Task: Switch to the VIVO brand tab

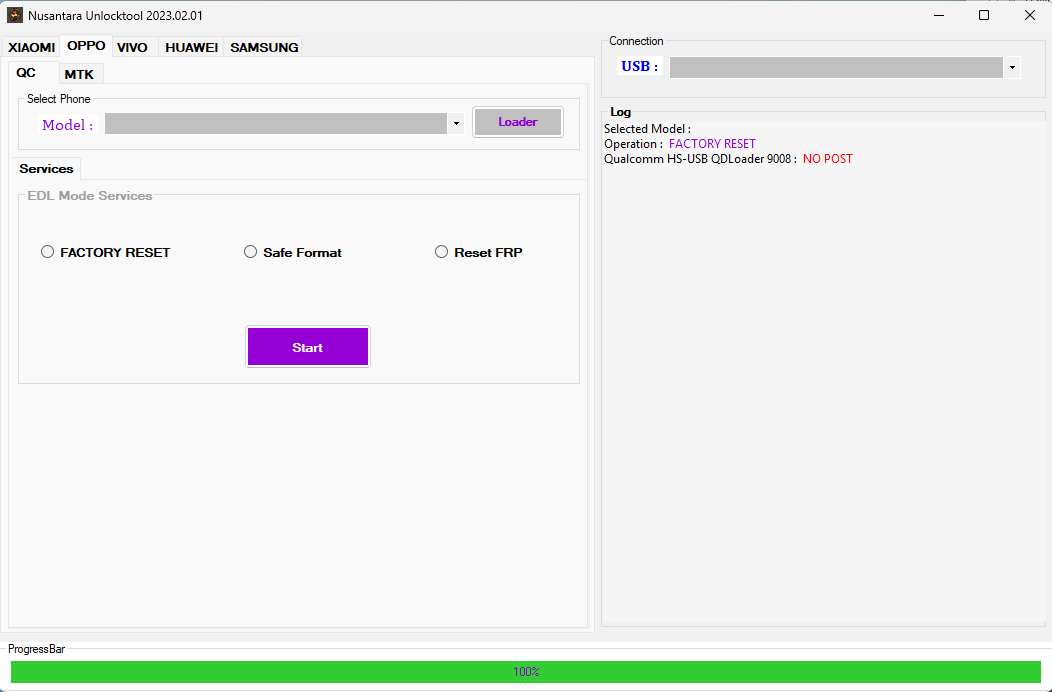Action: tap(133, 47)
